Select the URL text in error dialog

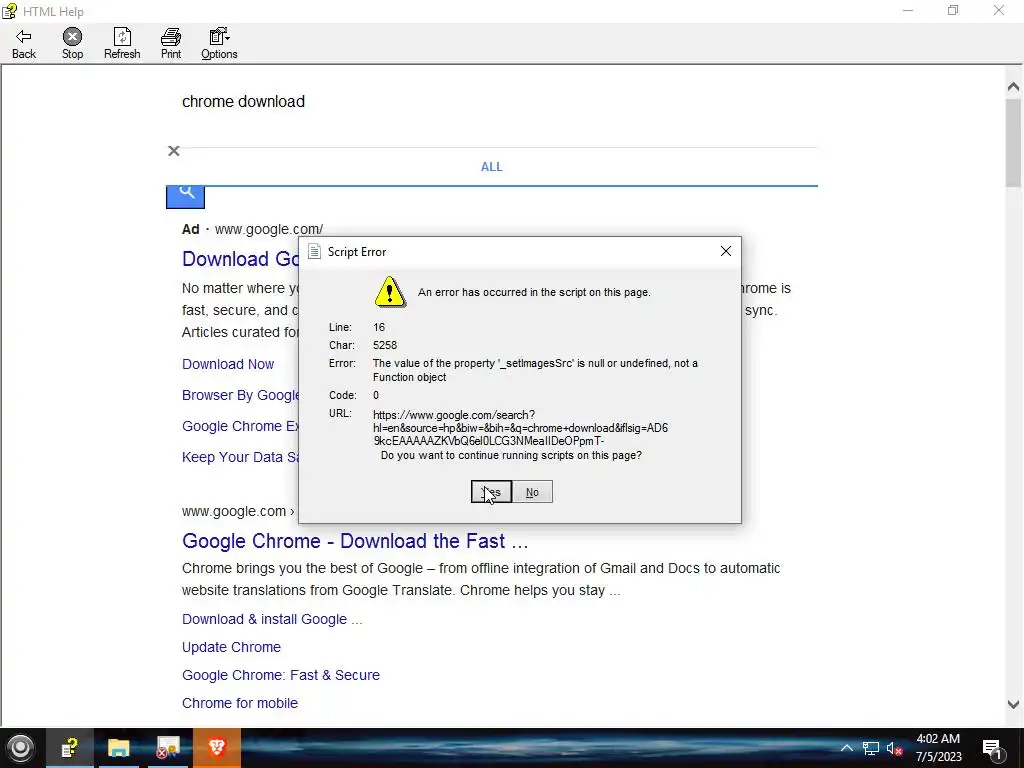[520, 428]
